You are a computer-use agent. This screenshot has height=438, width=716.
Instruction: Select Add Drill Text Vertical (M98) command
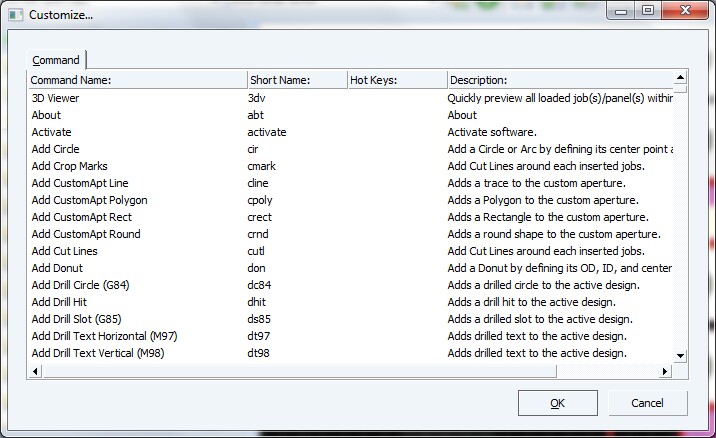pos(98,353)
